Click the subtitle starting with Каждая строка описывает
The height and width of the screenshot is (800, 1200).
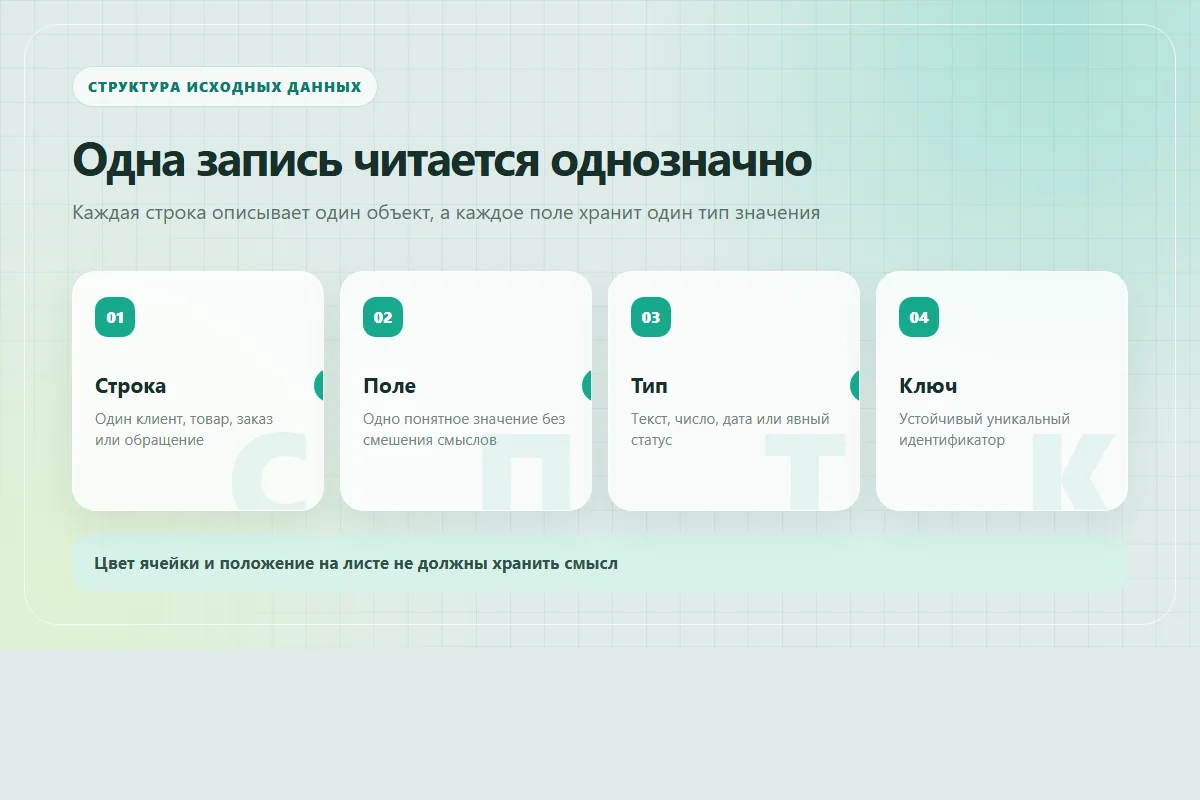446,213
